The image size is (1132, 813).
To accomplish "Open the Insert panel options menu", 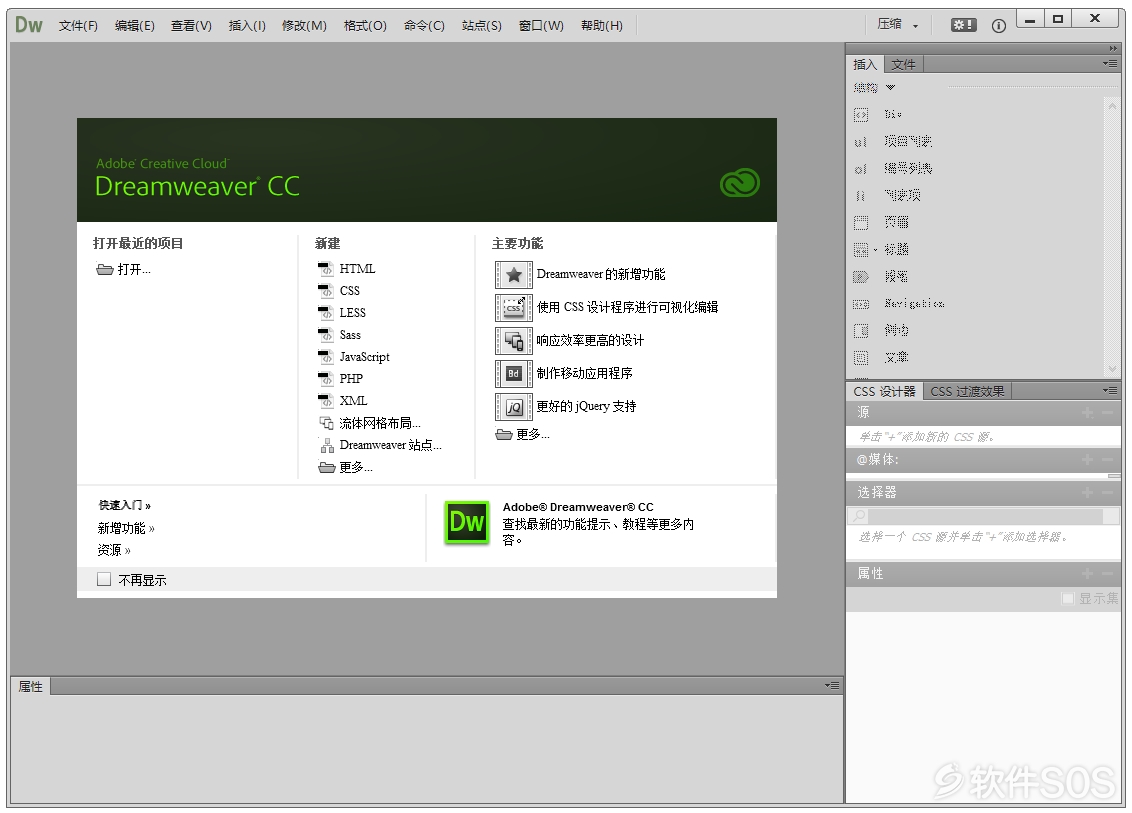I will pos(1110,64).
